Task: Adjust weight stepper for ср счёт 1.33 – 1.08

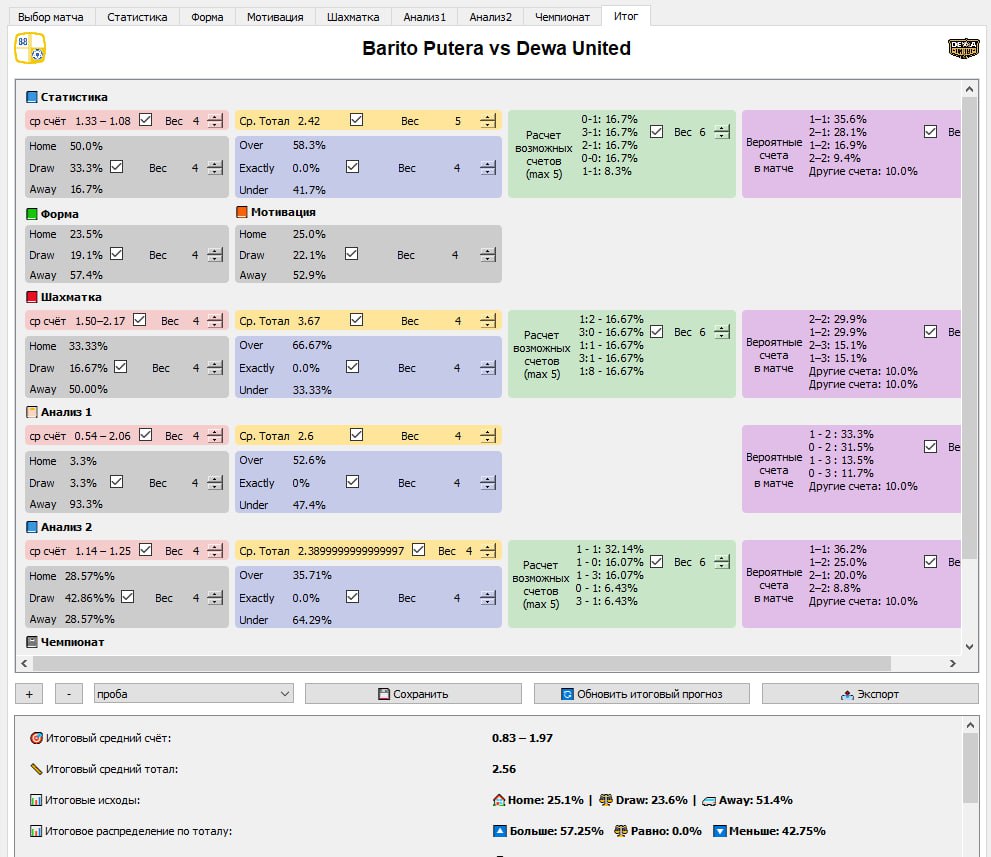Action: [216, 121]
